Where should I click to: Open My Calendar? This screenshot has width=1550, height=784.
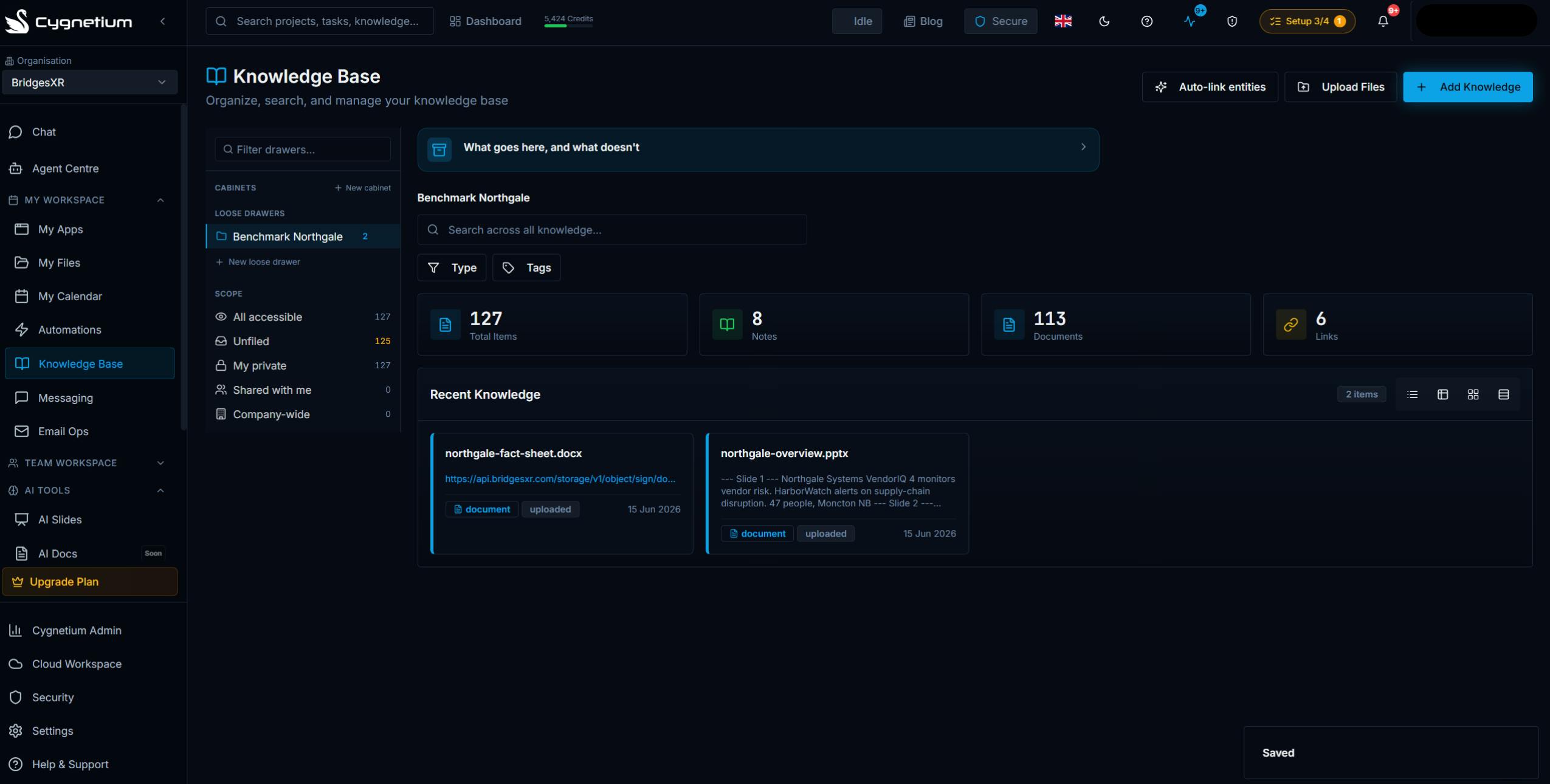90,296
